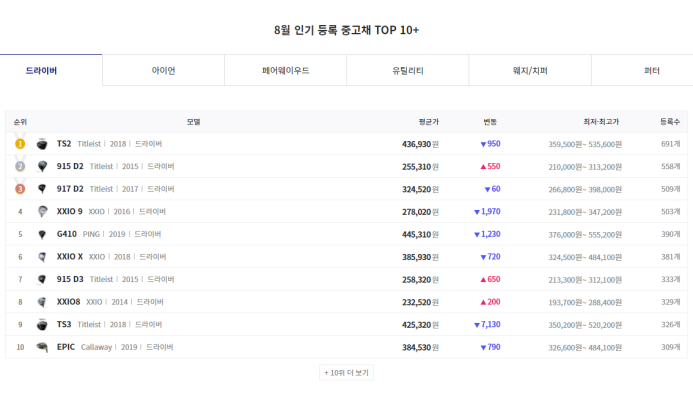The height and width of the screenshot is (395, 693).
Task: Click the XXIO X driver thumbnail
Action: 42,257
